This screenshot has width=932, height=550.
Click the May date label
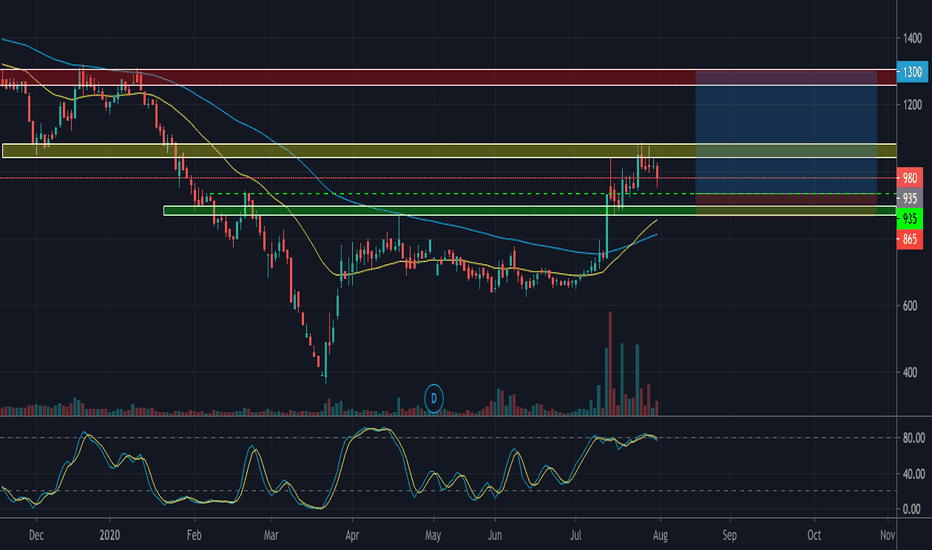pyautogui.click(x=433, y=535)
